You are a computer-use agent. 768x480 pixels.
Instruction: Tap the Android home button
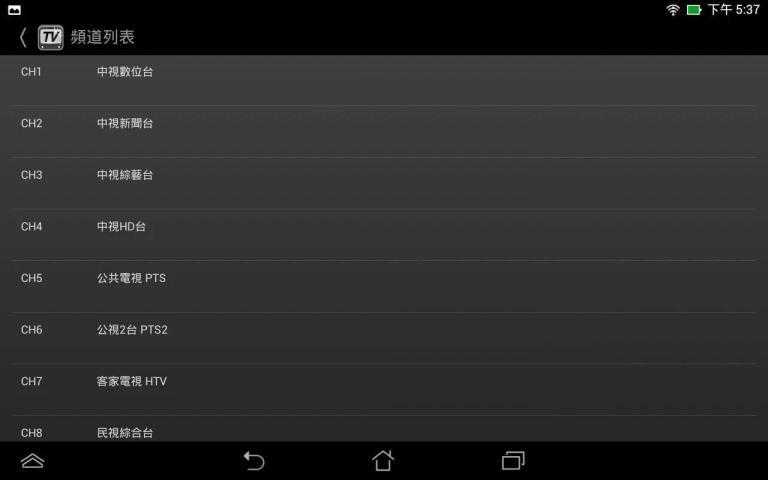pos(383,460)
